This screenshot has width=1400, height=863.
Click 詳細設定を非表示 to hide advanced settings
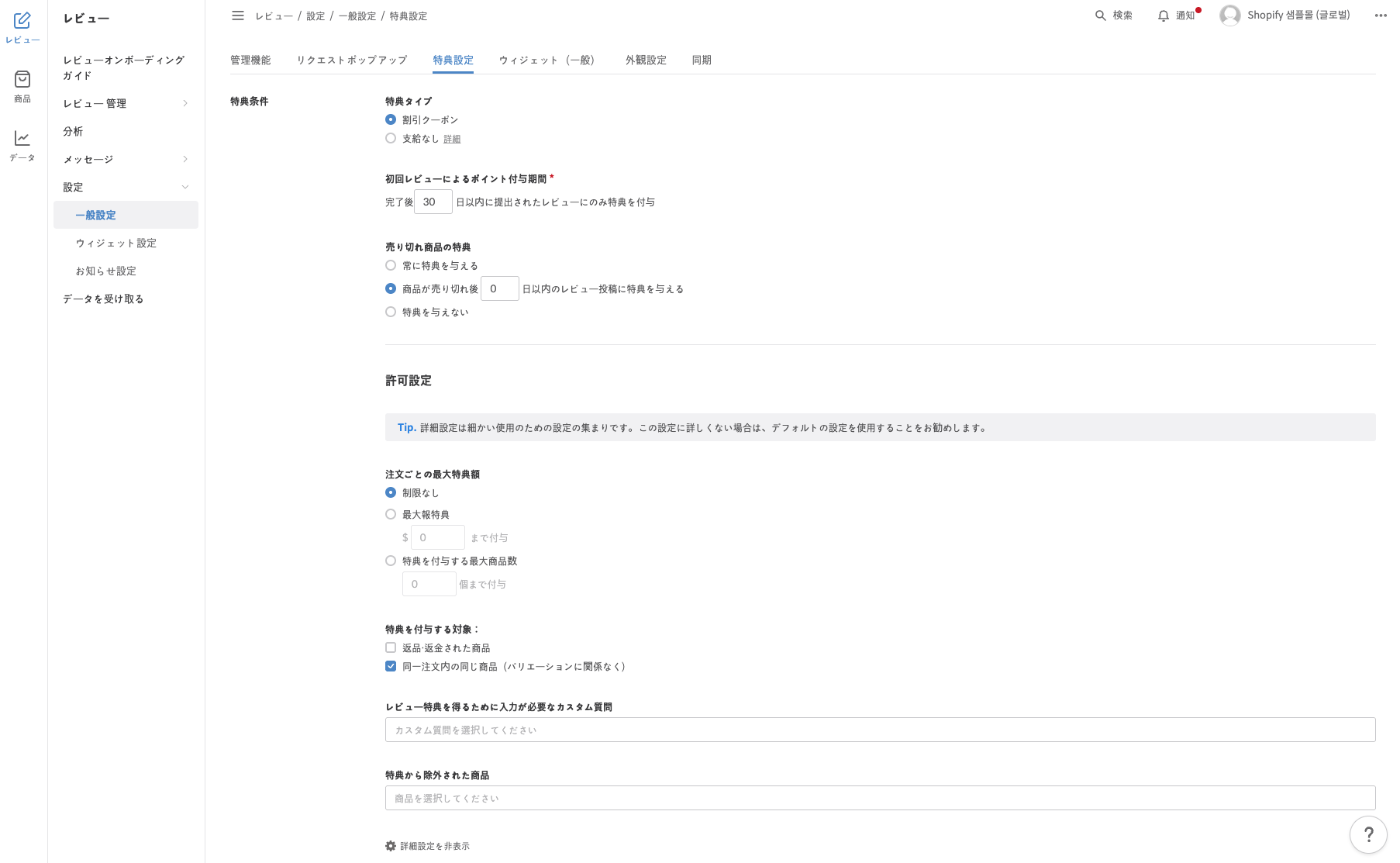pyautogui.click(x=434, y=846)
